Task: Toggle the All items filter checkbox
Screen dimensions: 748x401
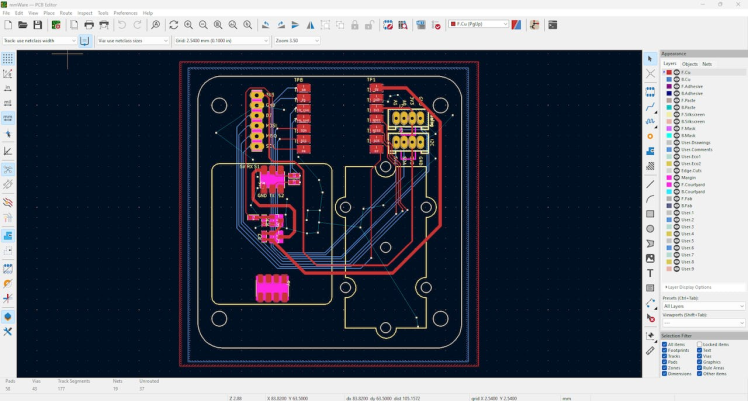Action: [x=665, y=343]
